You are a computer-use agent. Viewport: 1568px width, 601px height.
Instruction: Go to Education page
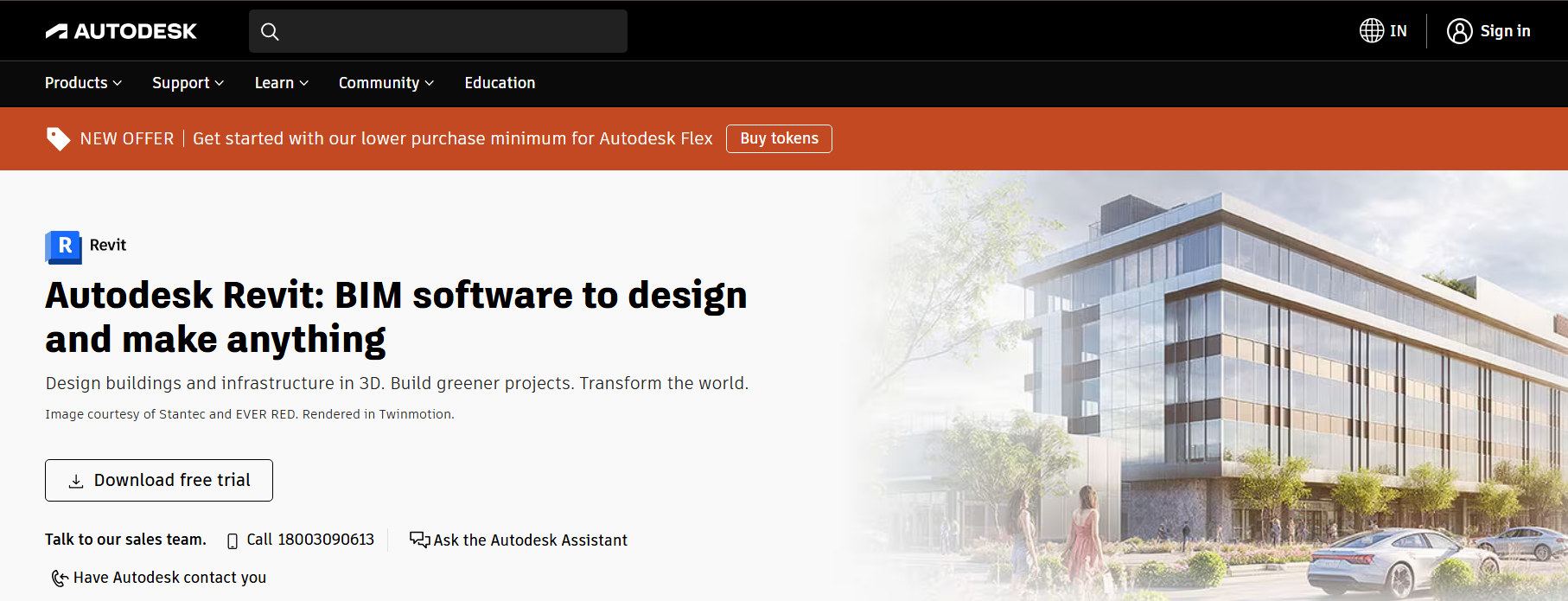tap(500, 83)
